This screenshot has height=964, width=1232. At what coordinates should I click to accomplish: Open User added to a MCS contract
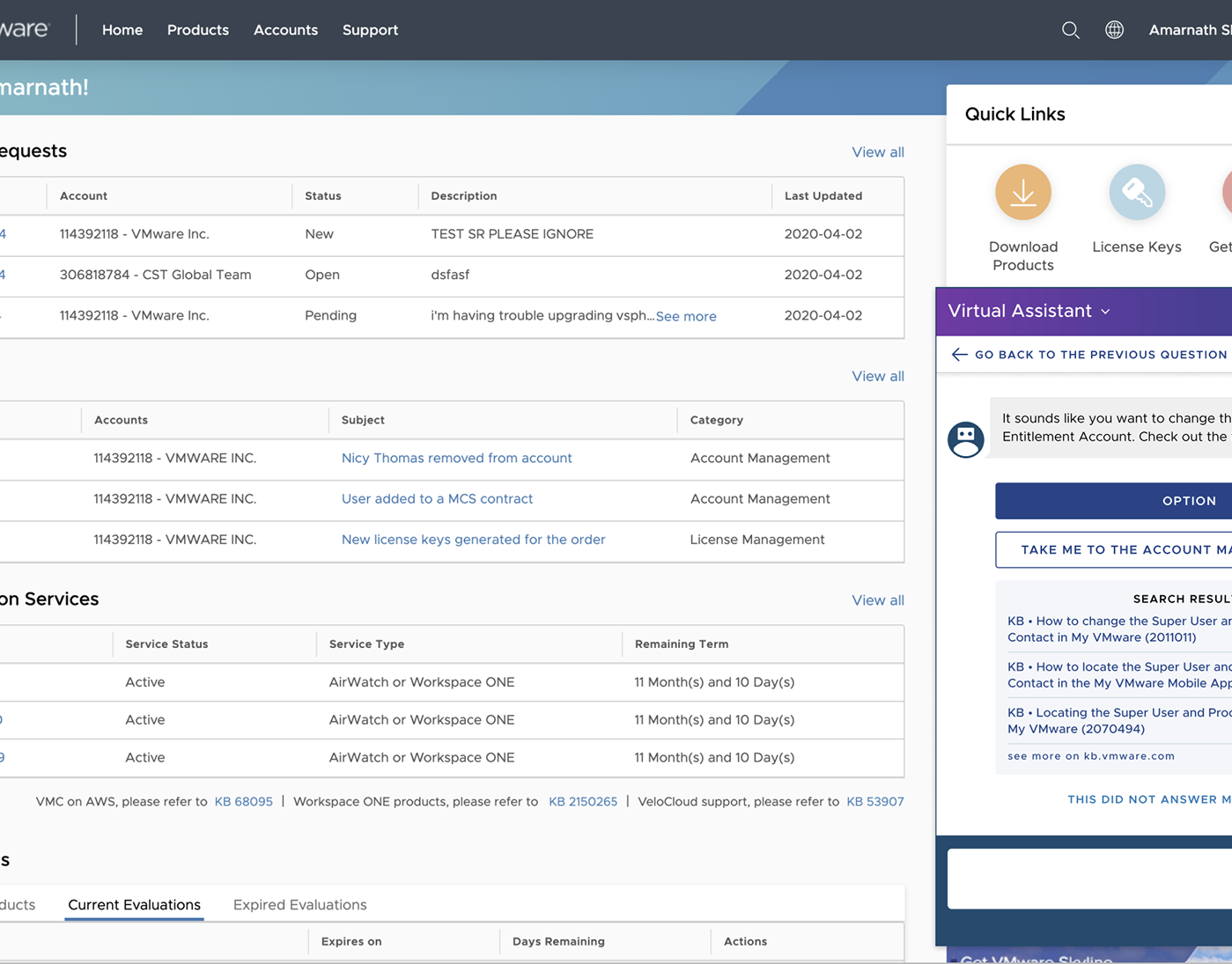(437, 498)
